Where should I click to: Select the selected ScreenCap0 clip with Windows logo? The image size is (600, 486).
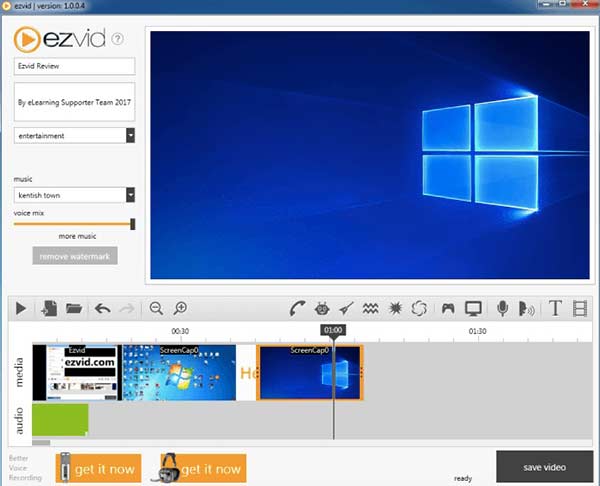click(x=310, y=373)
